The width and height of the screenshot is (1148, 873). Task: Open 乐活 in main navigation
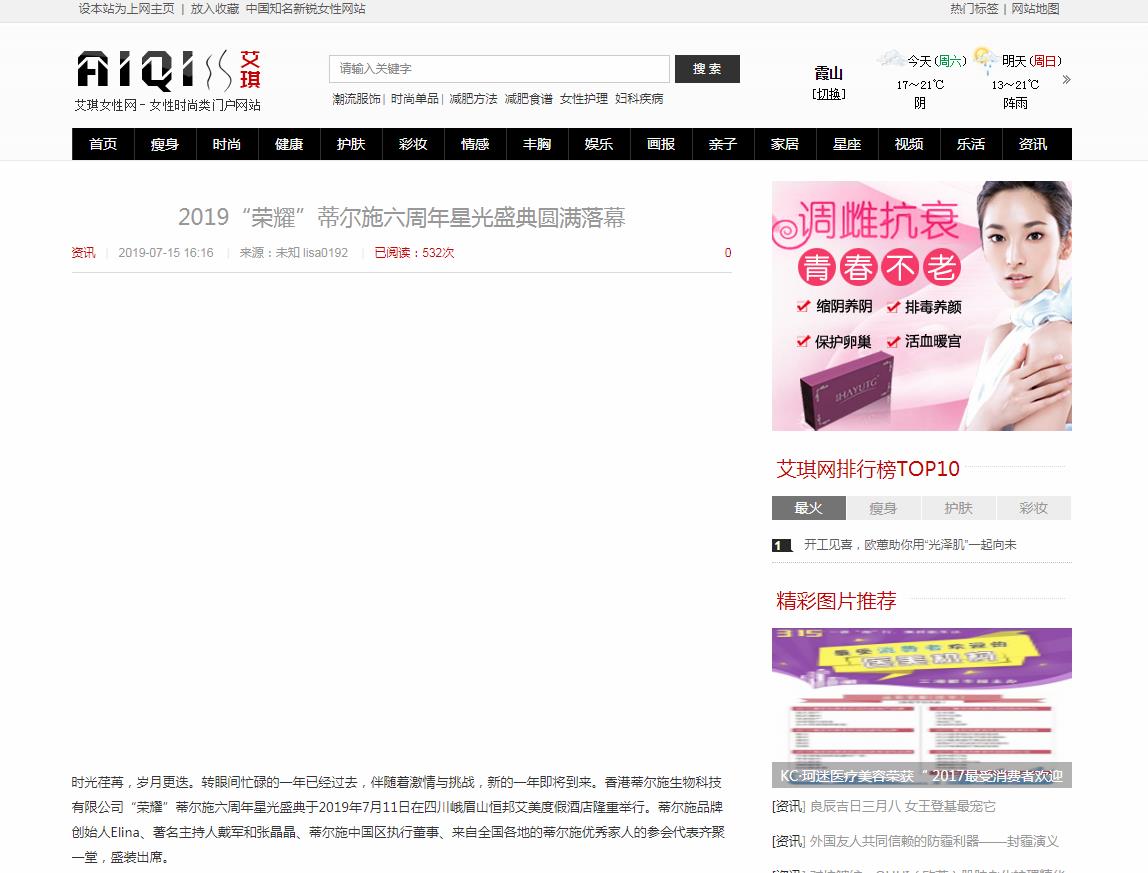[x=971, y=144]
